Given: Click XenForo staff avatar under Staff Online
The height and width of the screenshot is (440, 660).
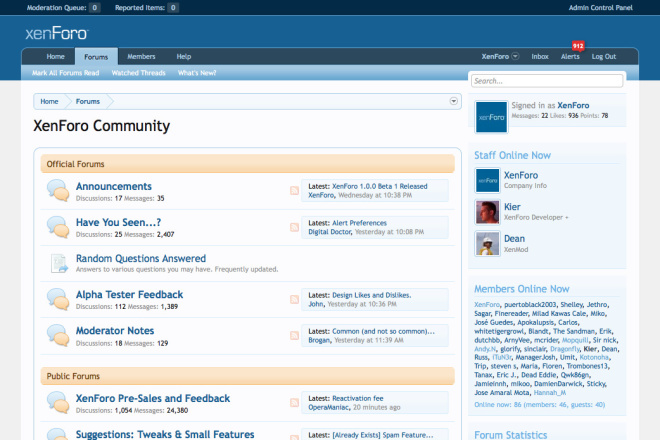Looking at the screenshot, I should point(488,180).
